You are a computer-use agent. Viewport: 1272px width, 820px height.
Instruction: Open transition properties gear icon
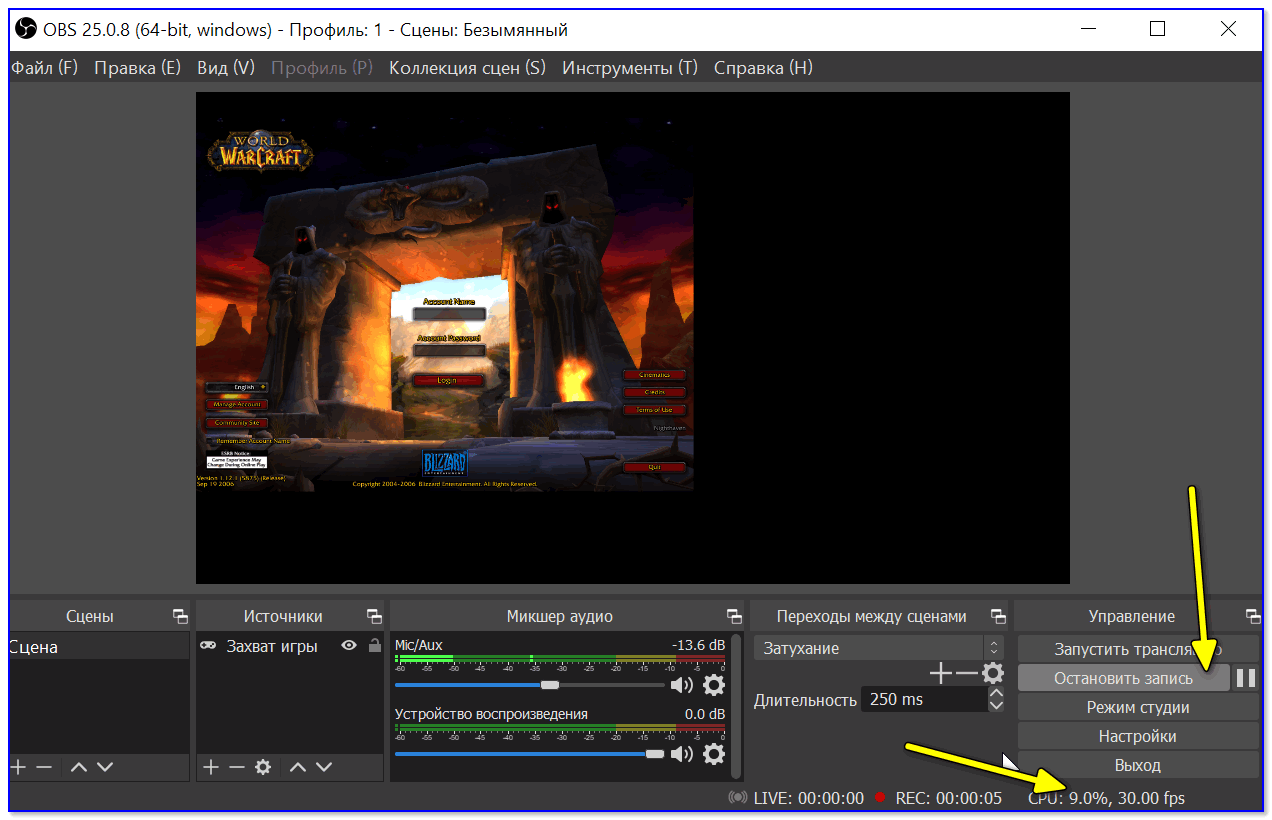click(993, 673)
